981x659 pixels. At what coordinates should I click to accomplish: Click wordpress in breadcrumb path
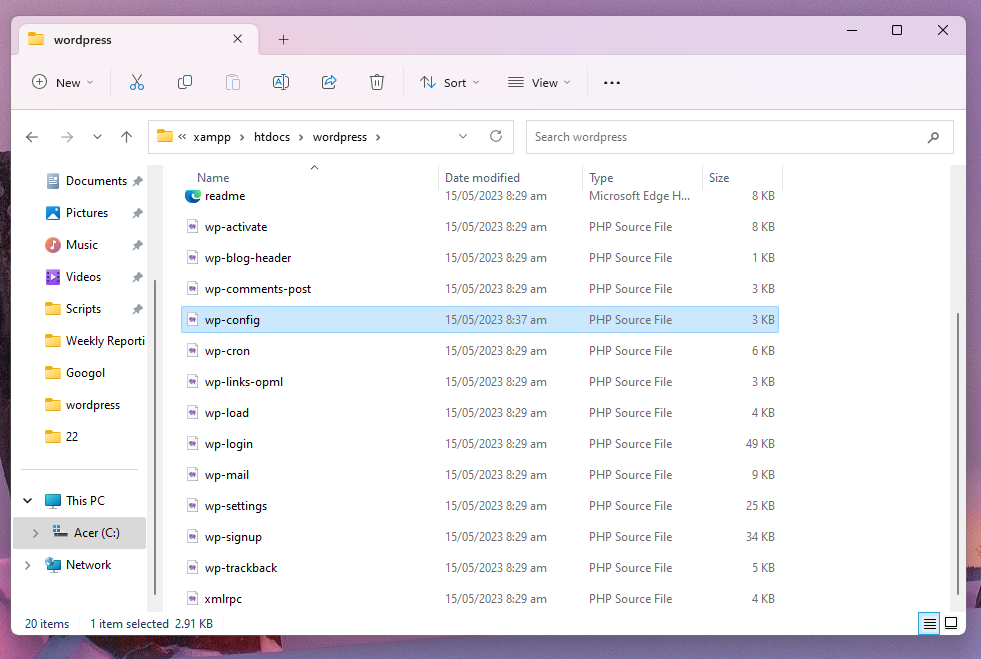point(340,137)
